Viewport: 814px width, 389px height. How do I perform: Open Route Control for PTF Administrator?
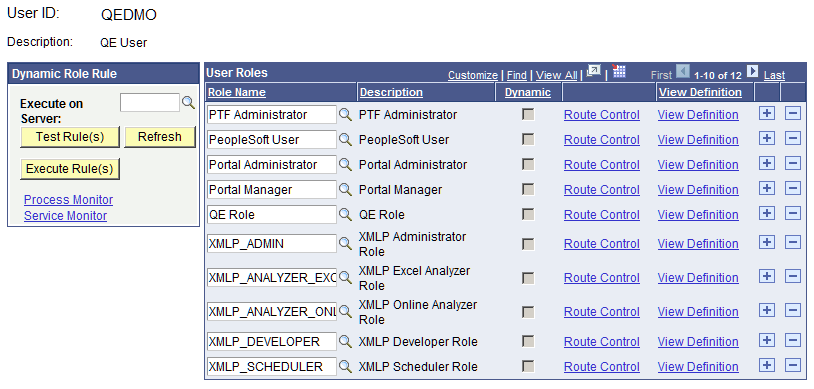pos(602,115)
